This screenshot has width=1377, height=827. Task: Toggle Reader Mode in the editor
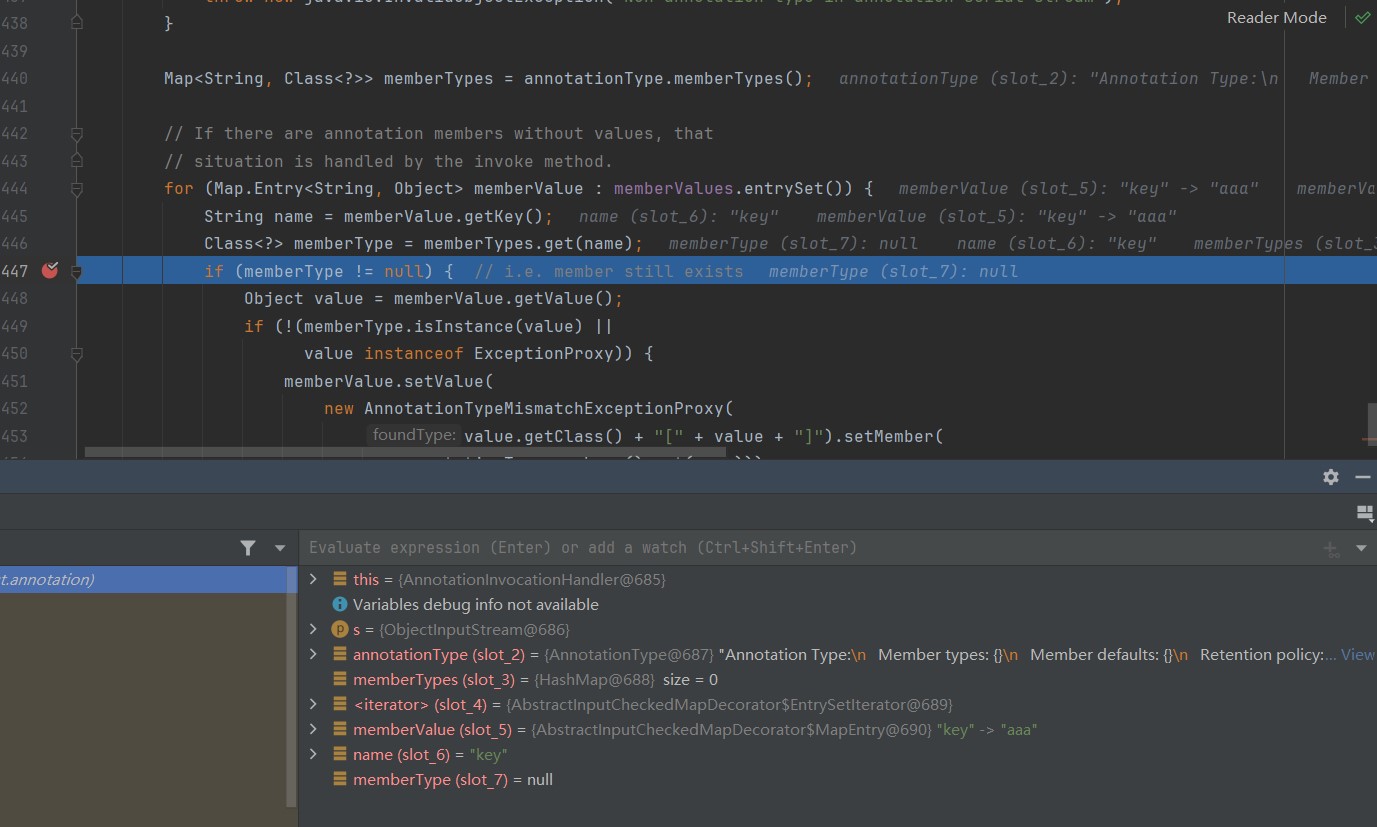tap(1277, 17)
